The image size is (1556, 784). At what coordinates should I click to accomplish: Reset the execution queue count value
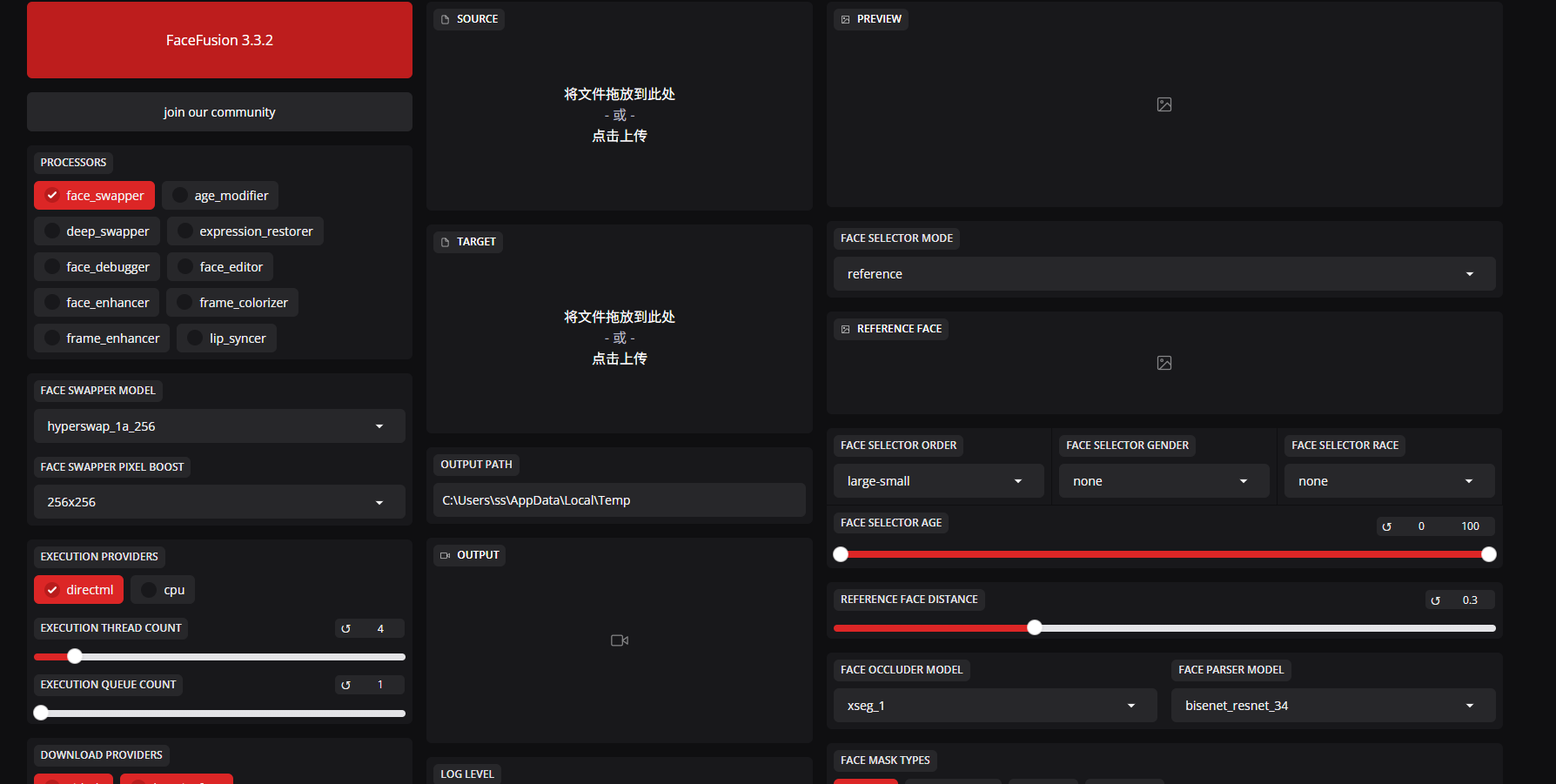(346, 685)
